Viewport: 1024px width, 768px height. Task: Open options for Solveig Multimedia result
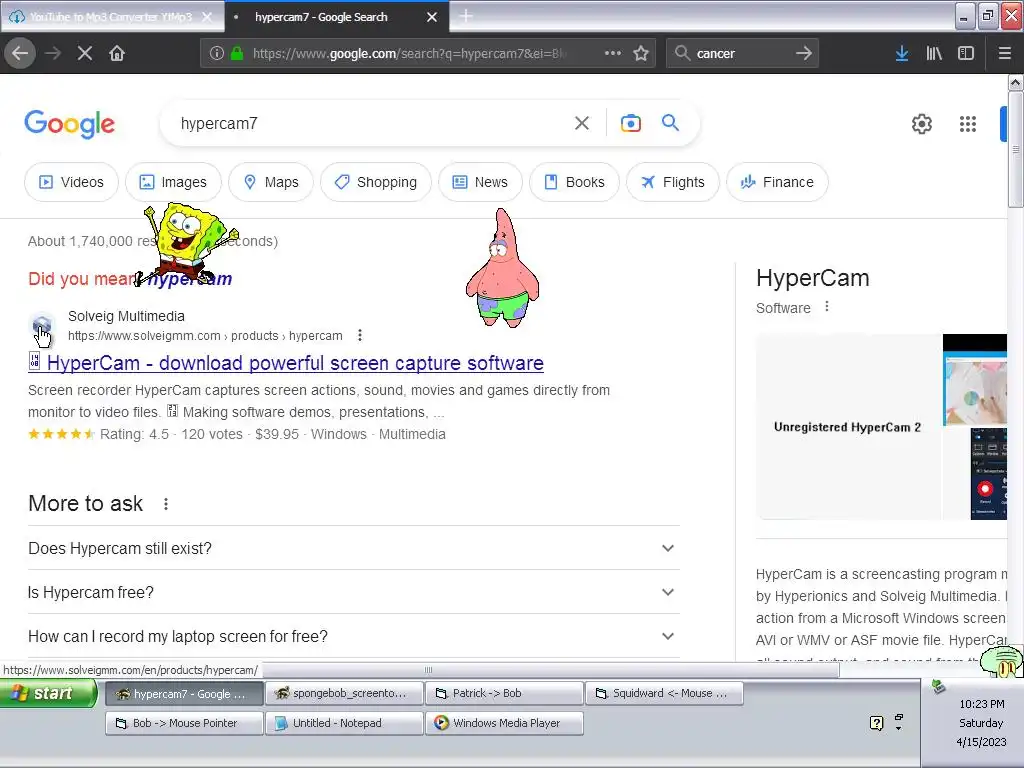360,335
